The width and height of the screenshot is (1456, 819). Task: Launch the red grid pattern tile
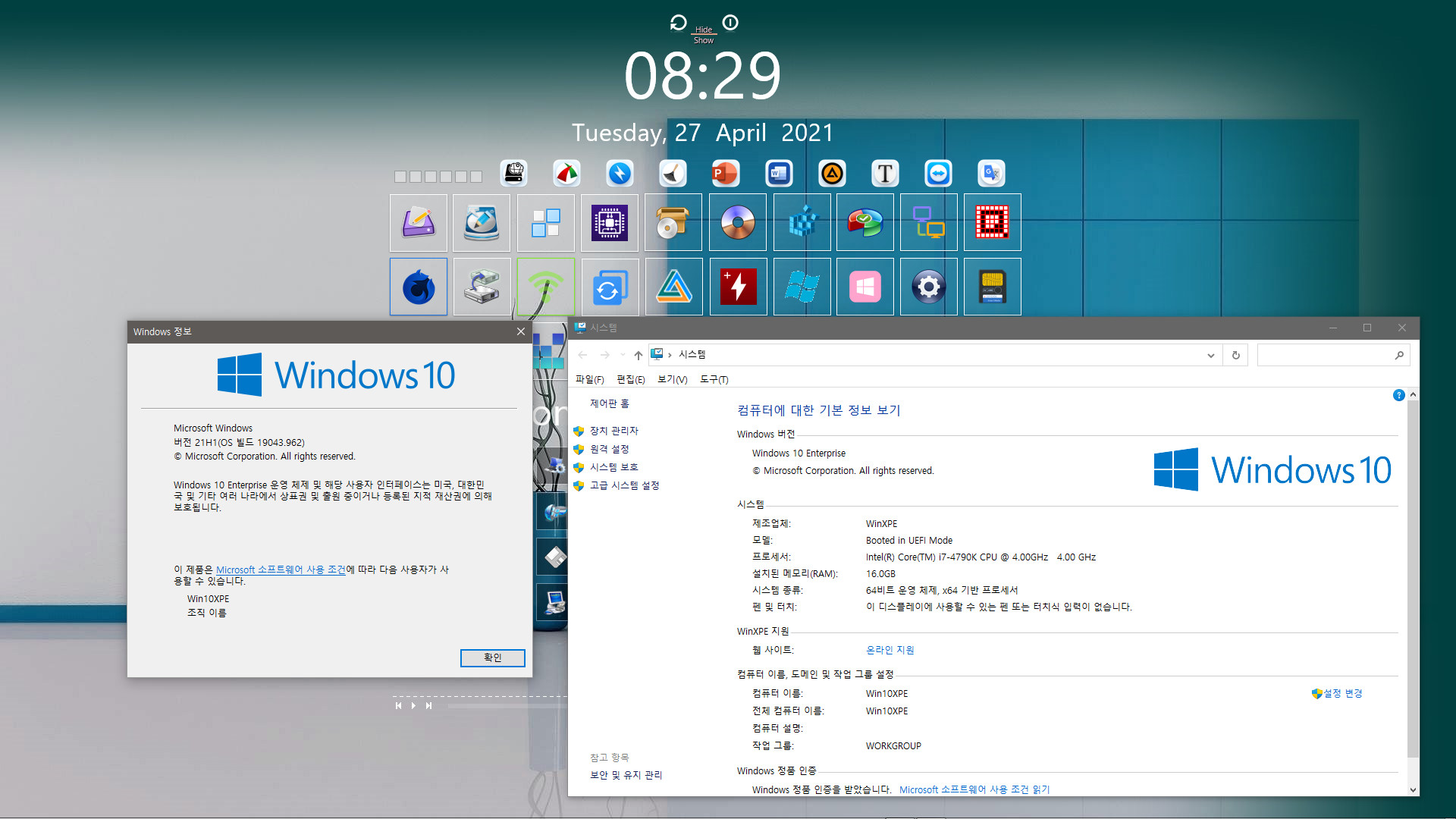[x=993, y=222]
